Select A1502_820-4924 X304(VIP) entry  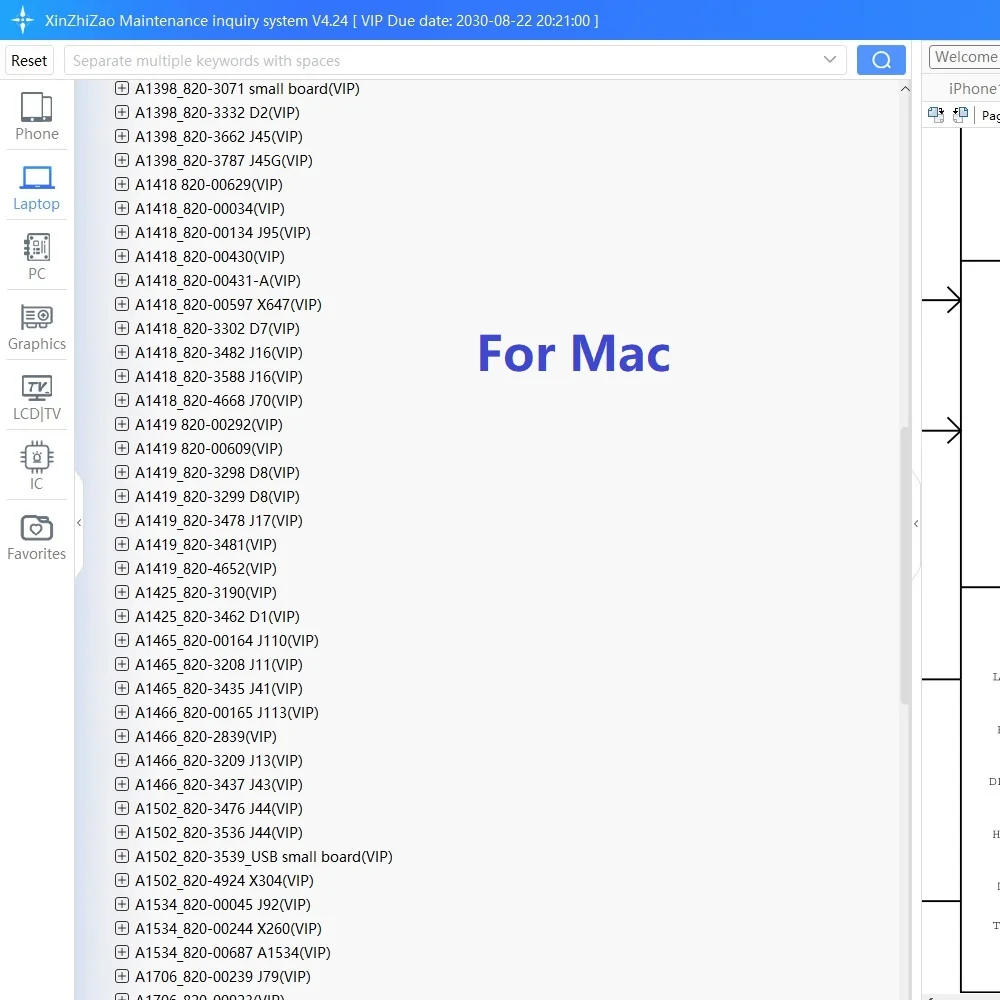point(224,881)
